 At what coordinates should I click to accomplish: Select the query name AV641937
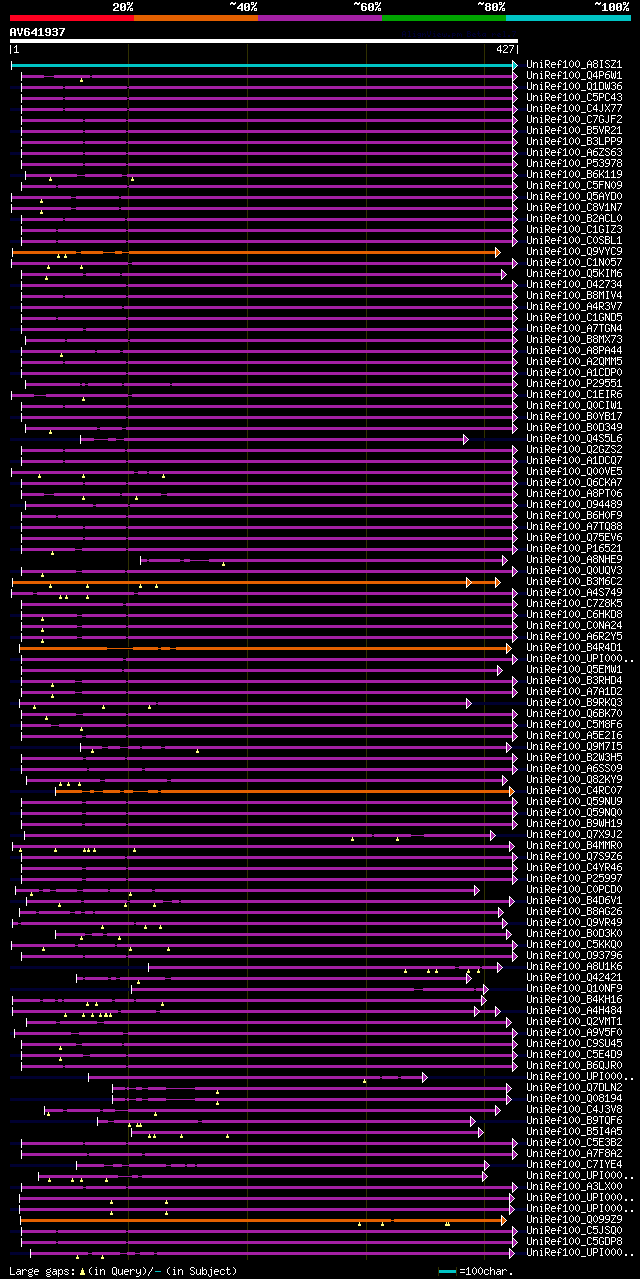click(38, 32)
